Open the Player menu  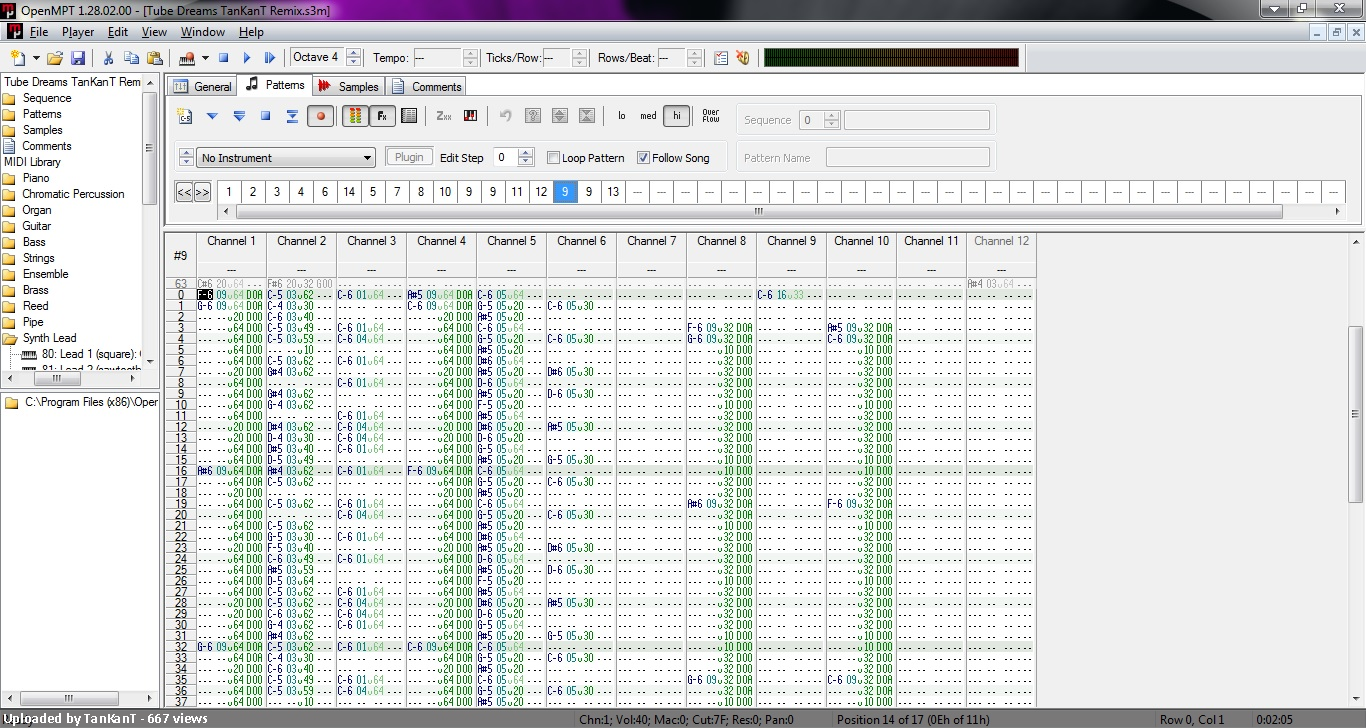tap(78, 32)
